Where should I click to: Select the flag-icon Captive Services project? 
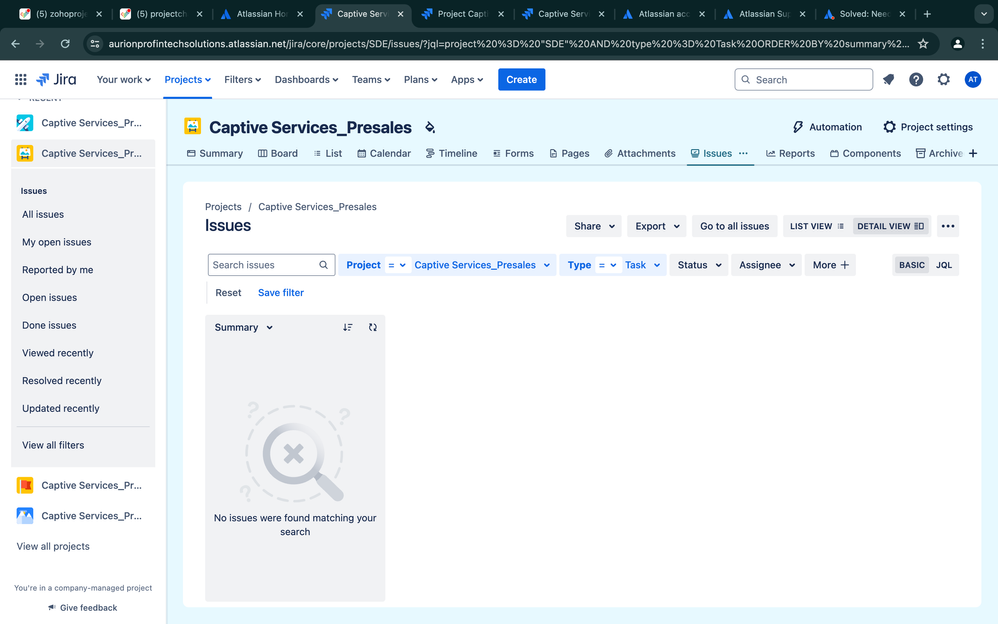click(x=80, y=485)
